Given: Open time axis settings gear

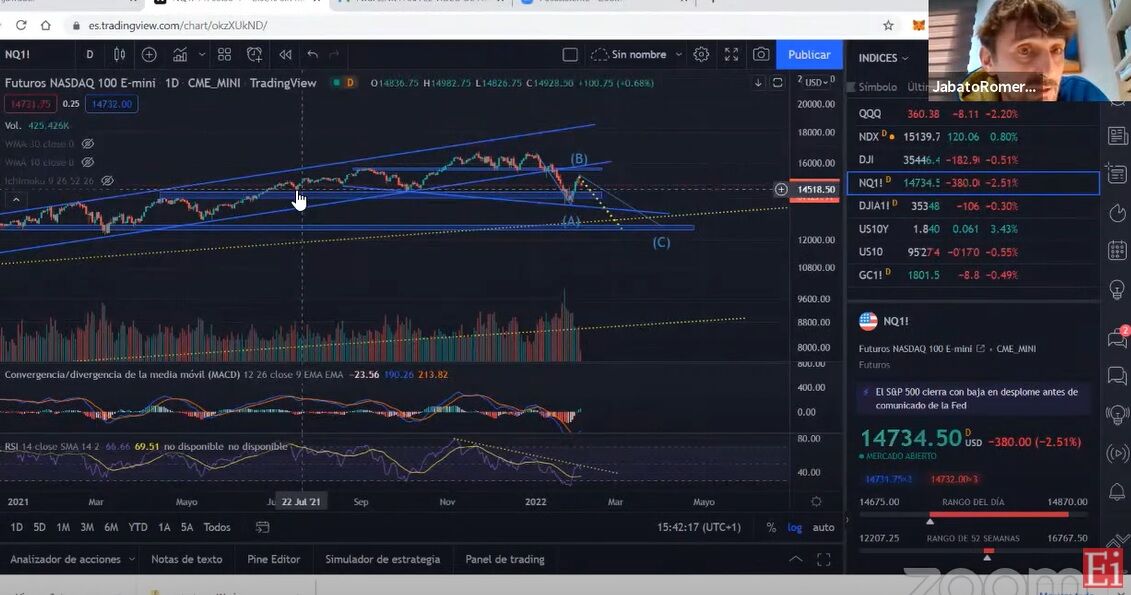Looking at the screenshot, I should [816, 501].
